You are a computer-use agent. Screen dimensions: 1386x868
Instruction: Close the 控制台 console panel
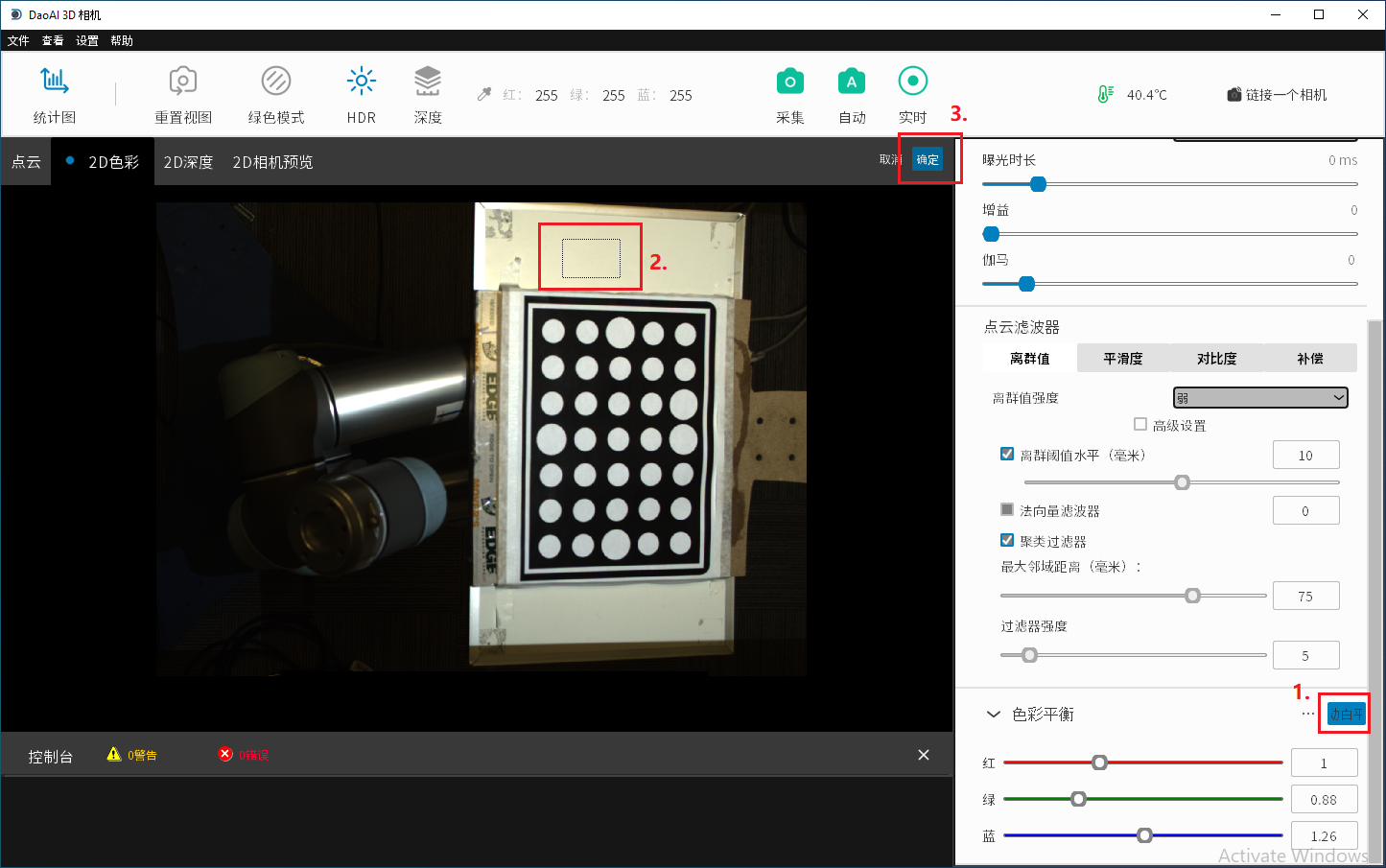(924, 755)
